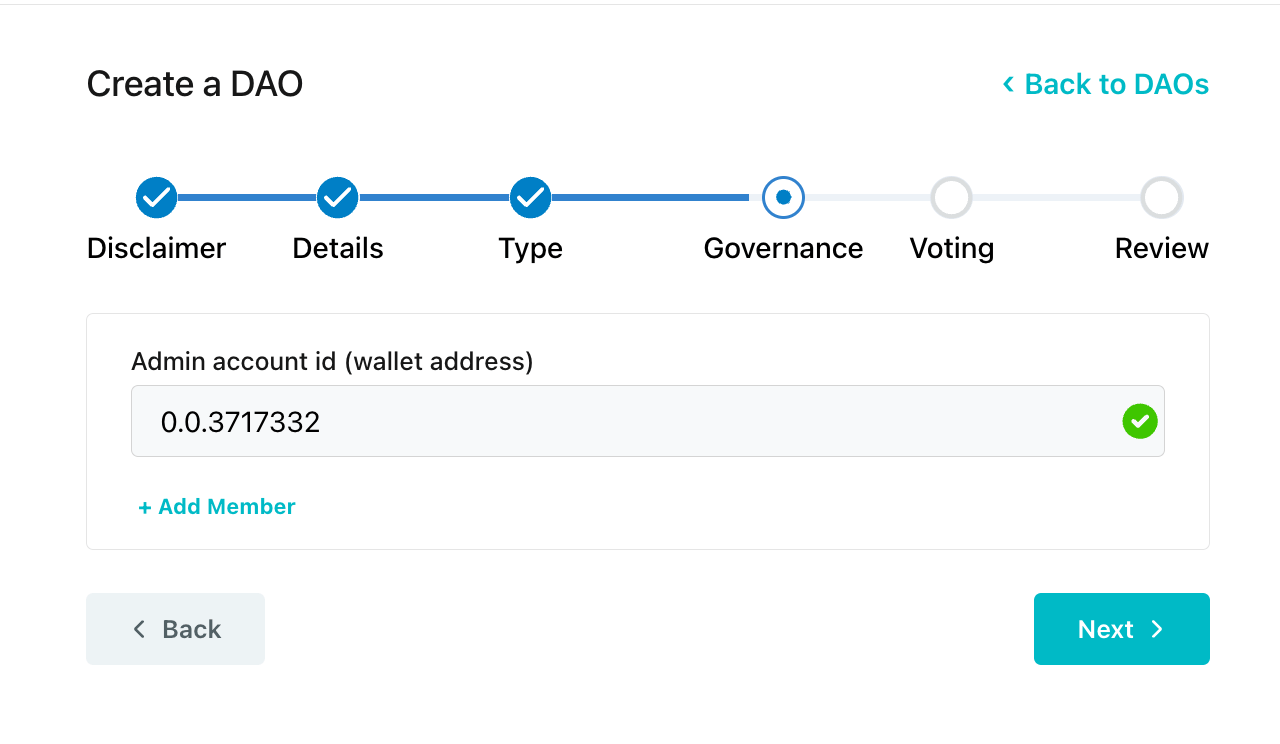Image resolution: width=1280 pixels, height=744 pixels.
Task: Click the green validation checkmark icon
Action: [1140, 421]
